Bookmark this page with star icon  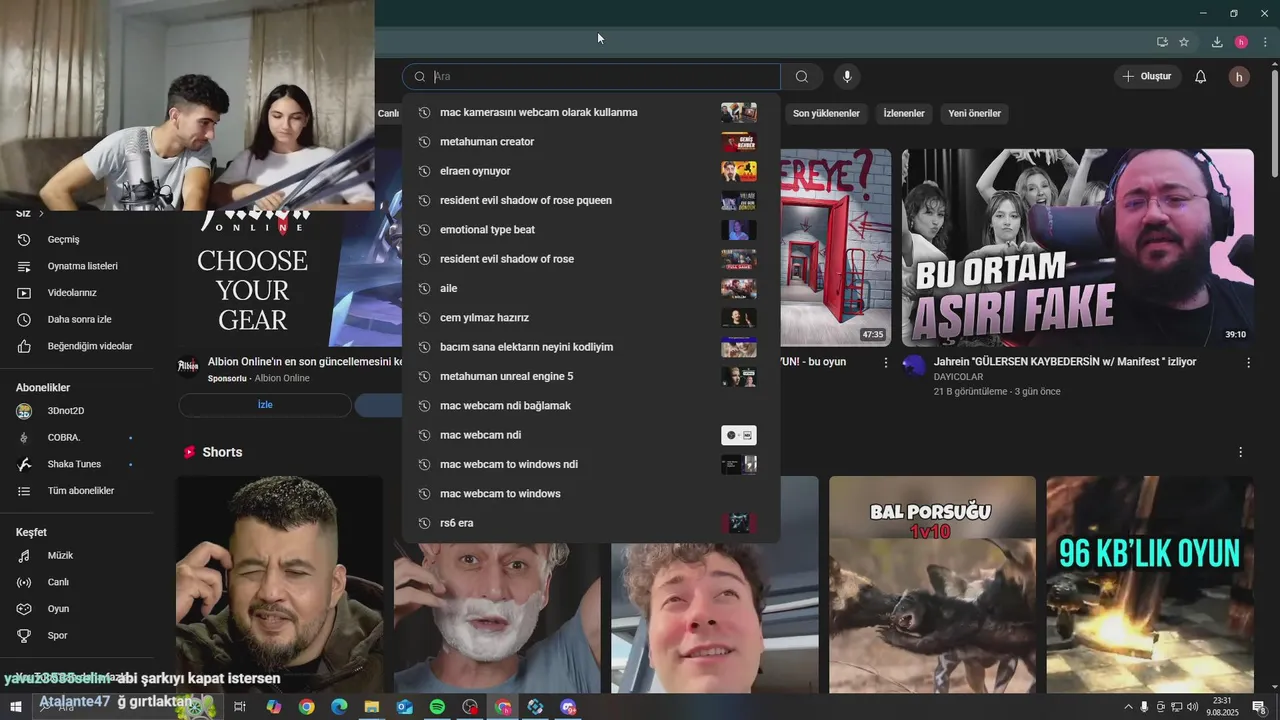pos(1184,42)
